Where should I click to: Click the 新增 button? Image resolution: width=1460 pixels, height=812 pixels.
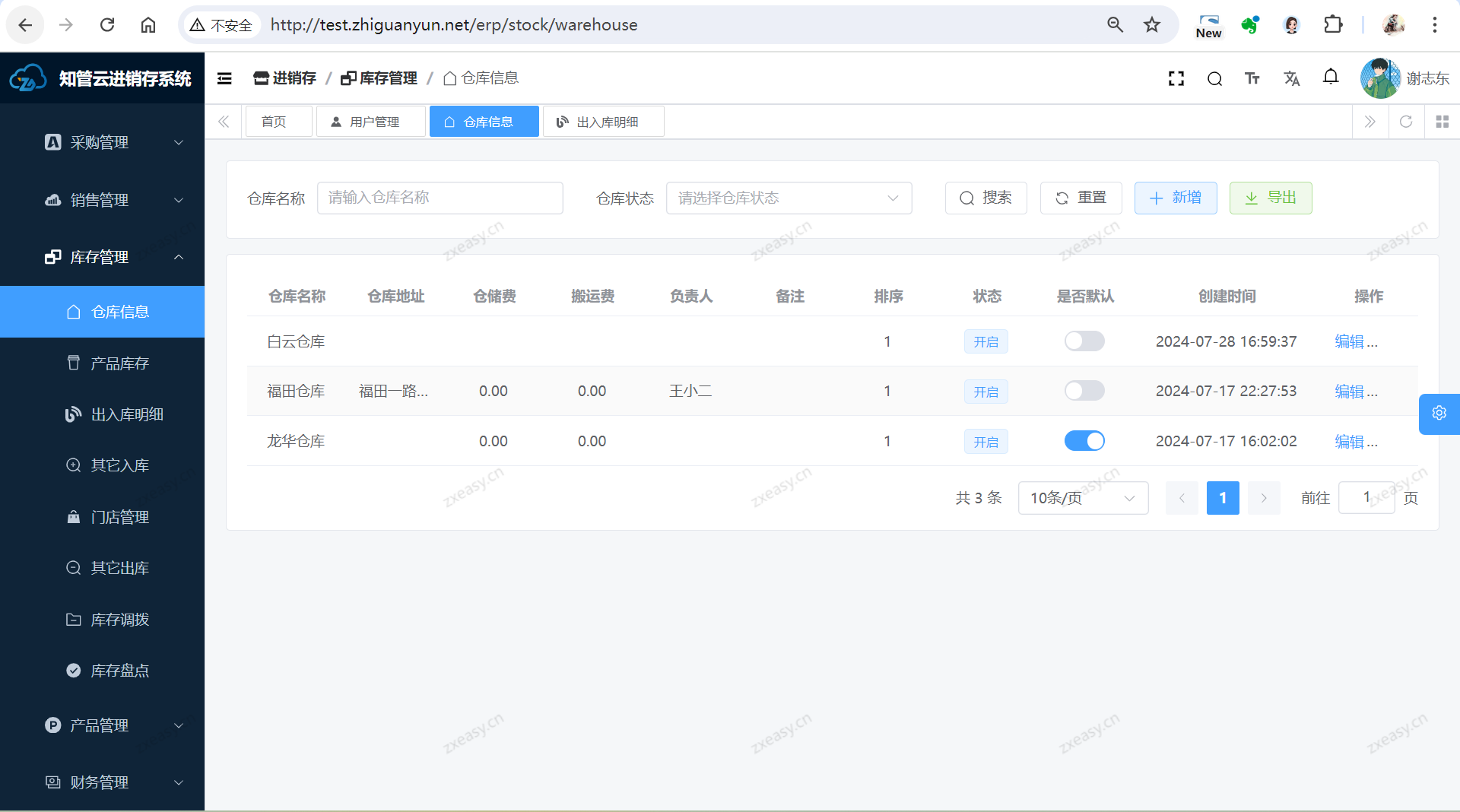click(x=1176, y=198)
